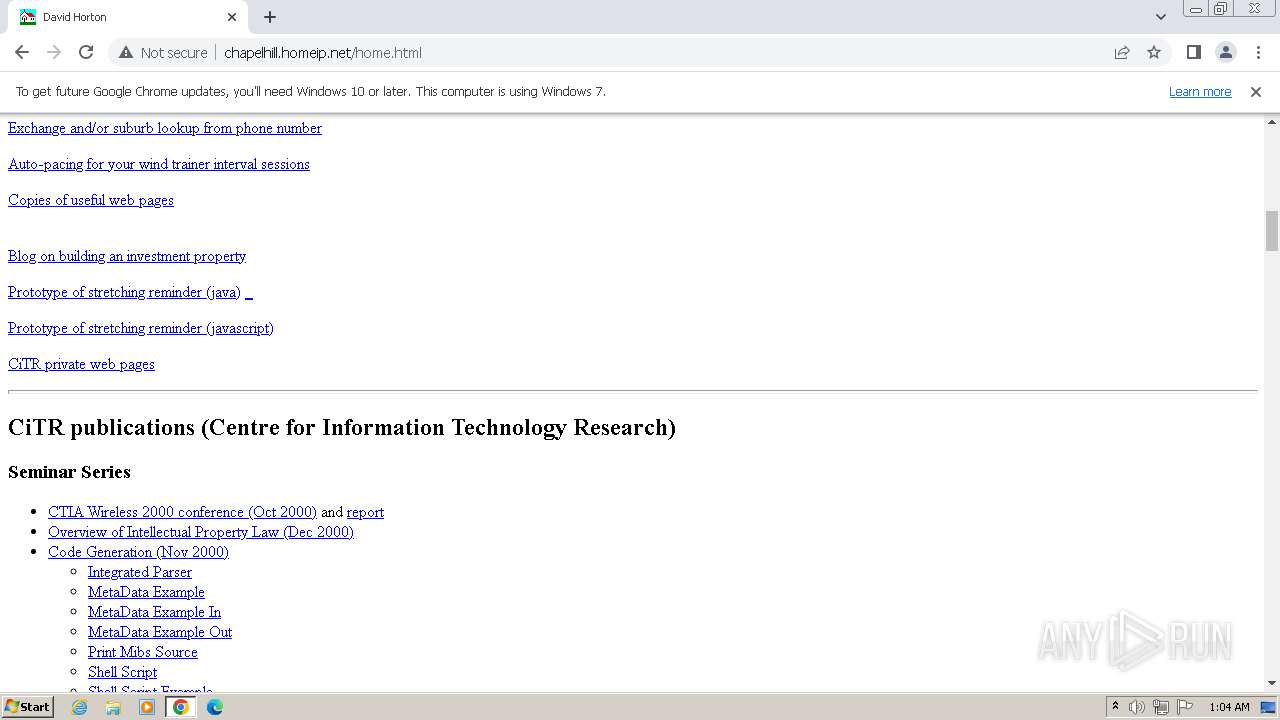Open the Integrated Parser link

(x=140, y=572)
